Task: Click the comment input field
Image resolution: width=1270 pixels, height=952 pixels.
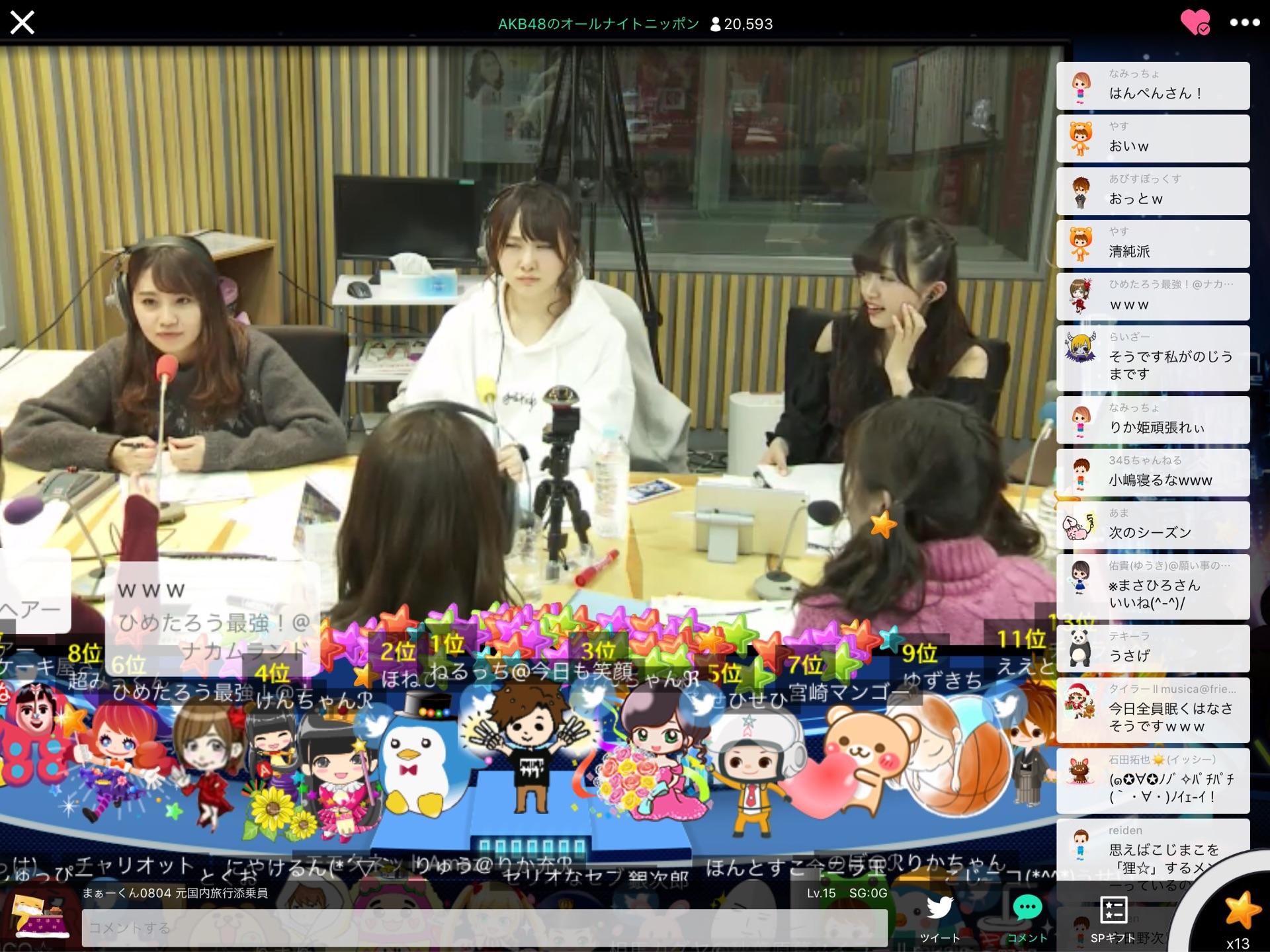Action: point(484,928)
